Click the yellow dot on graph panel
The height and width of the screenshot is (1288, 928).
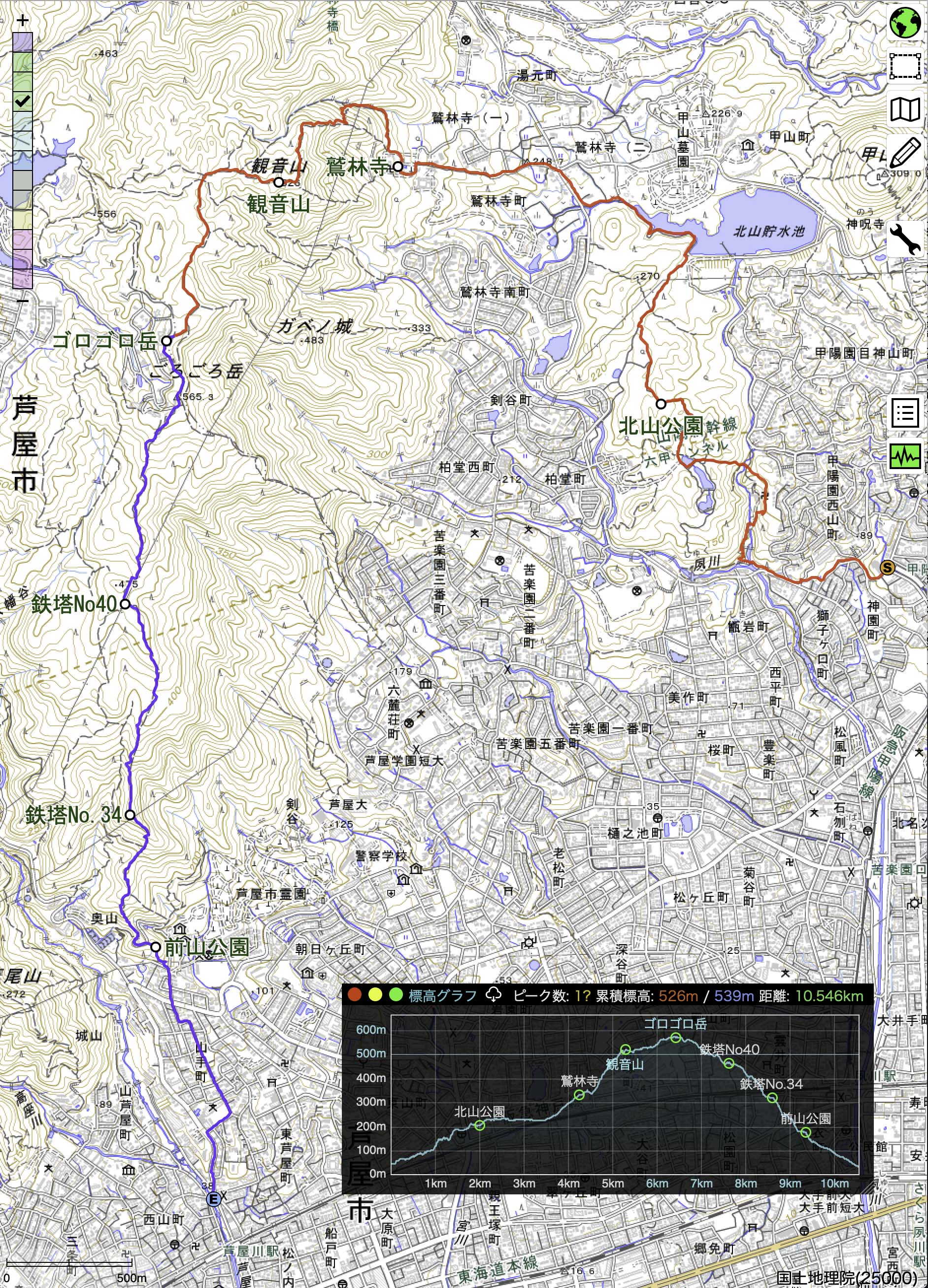coord(375,995)
